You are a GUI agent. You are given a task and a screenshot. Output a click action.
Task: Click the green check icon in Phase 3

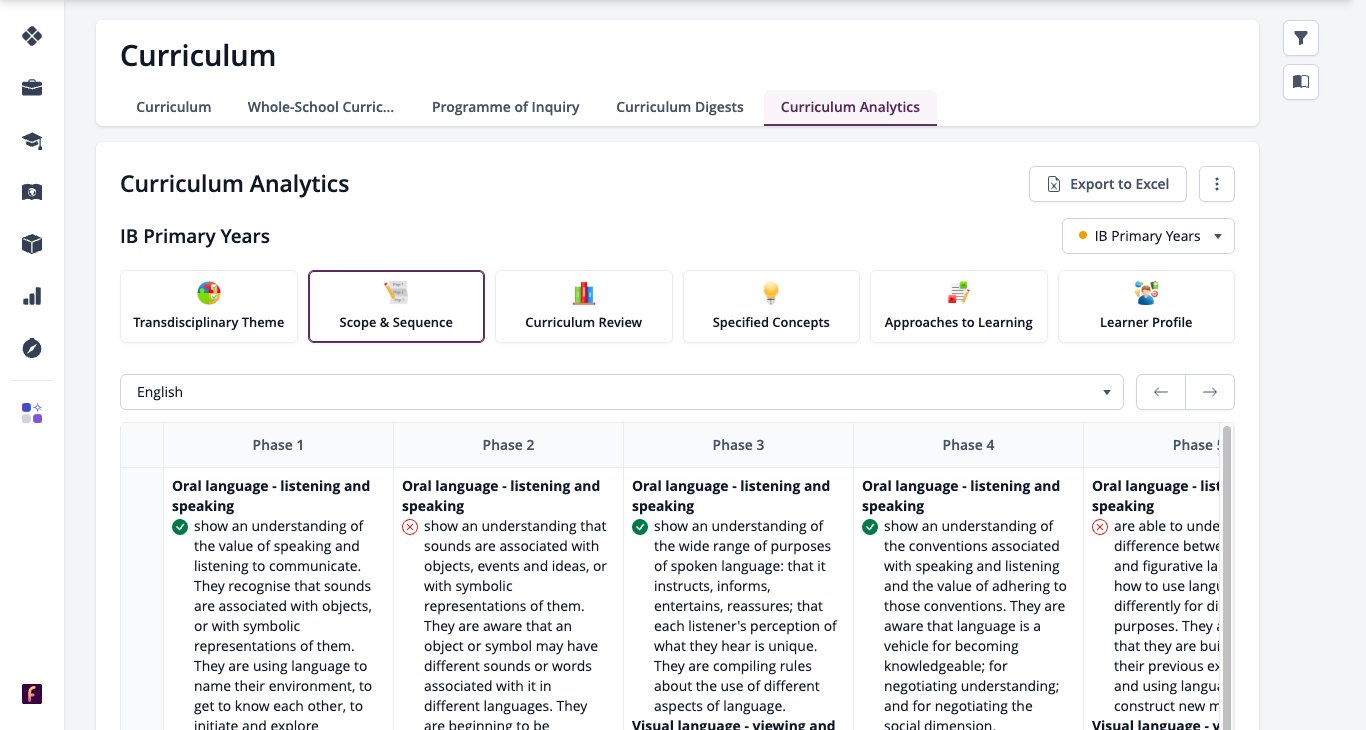pyautogui.click(x=640, y=527)
